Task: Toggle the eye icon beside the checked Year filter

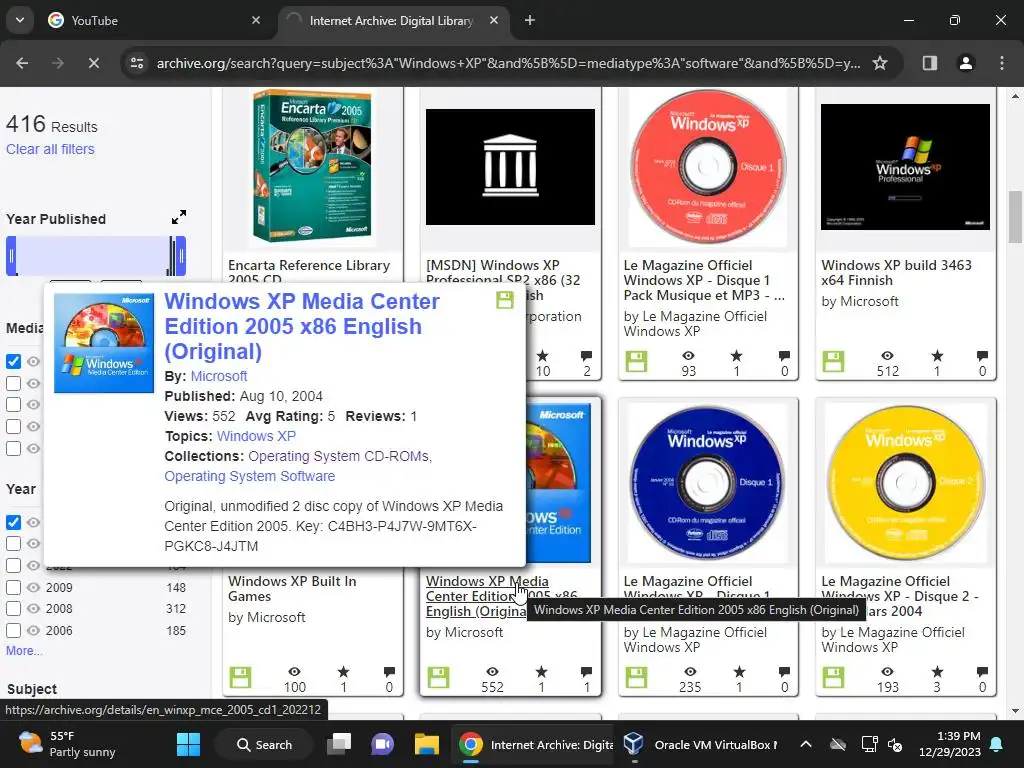Action: [33, 522]
